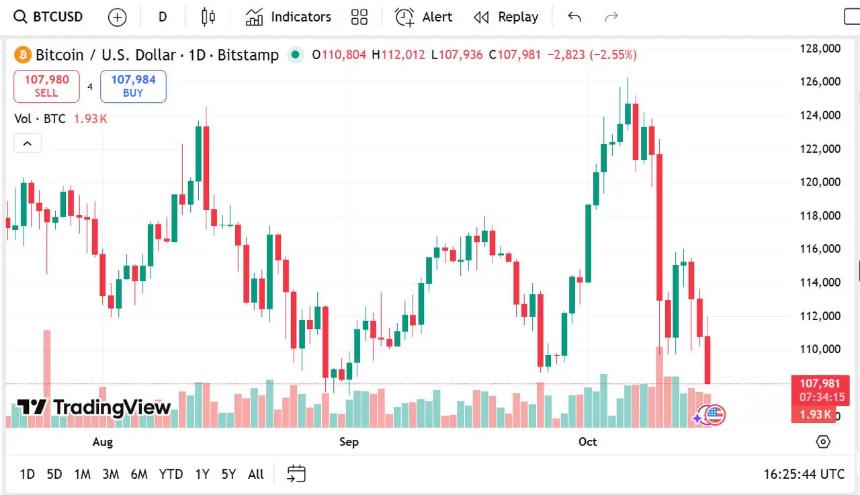Select the YTD time range
This screenshot has height=495, width=860.
pos(171,474)
